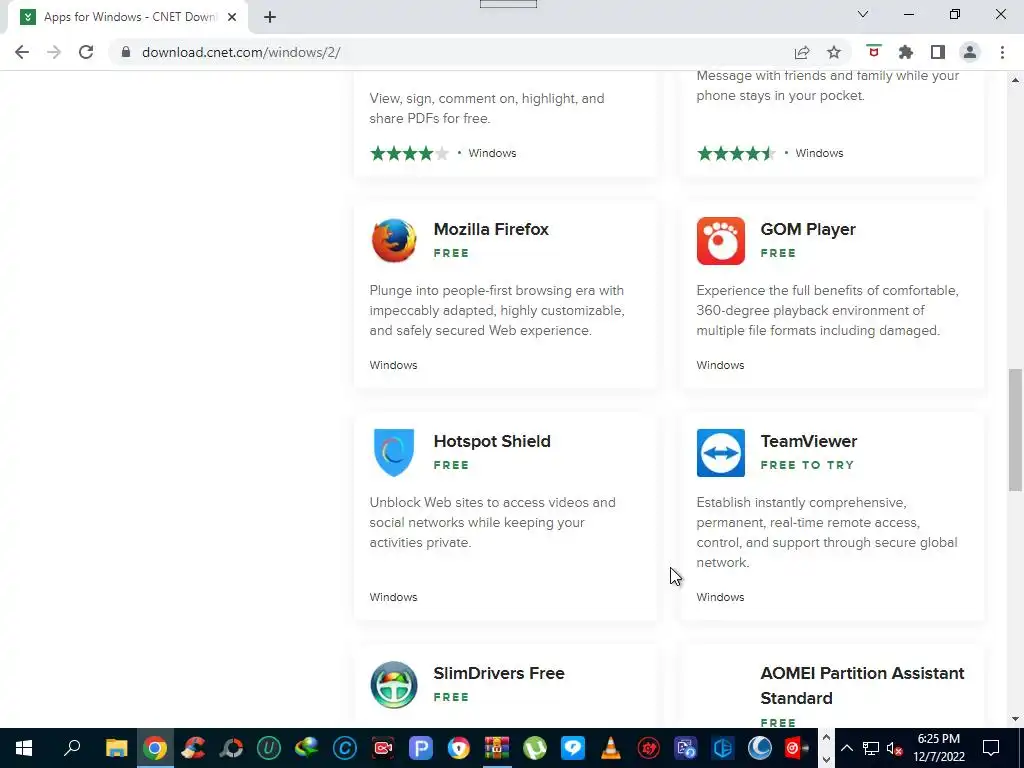The height and width of the screenshot is (768, 1024).
Task: Close the Apps for Windows tab
Action: click(x=232, y=17)
